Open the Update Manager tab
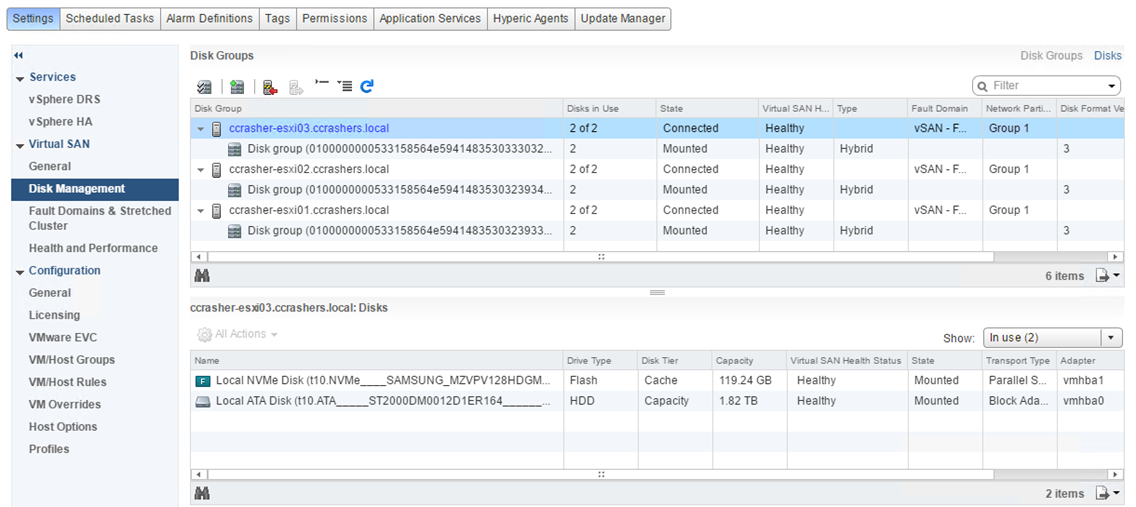This screenshot has width=1136, height=507. click(x=623, y=19)
